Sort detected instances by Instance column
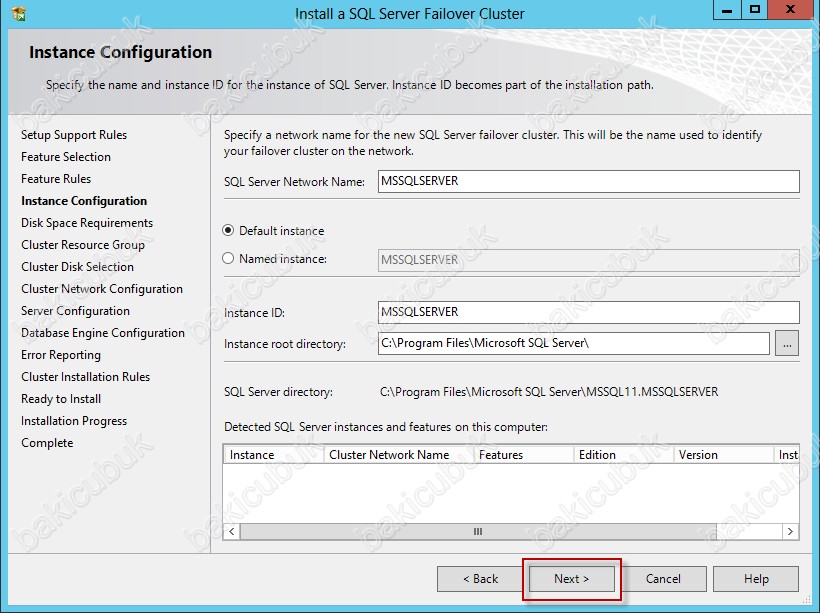Viewport: 820px width, 613px height. coord(274,455)
